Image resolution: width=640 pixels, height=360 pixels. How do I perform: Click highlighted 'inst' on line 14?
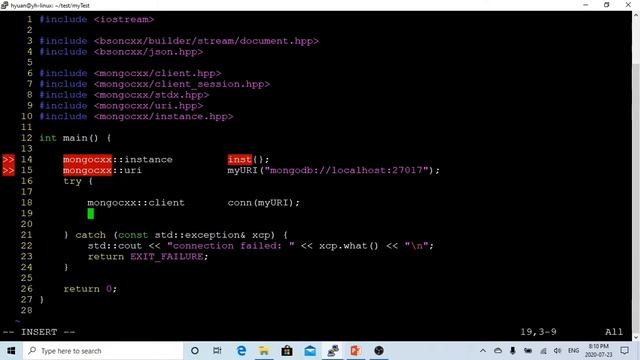pos(240,159)
